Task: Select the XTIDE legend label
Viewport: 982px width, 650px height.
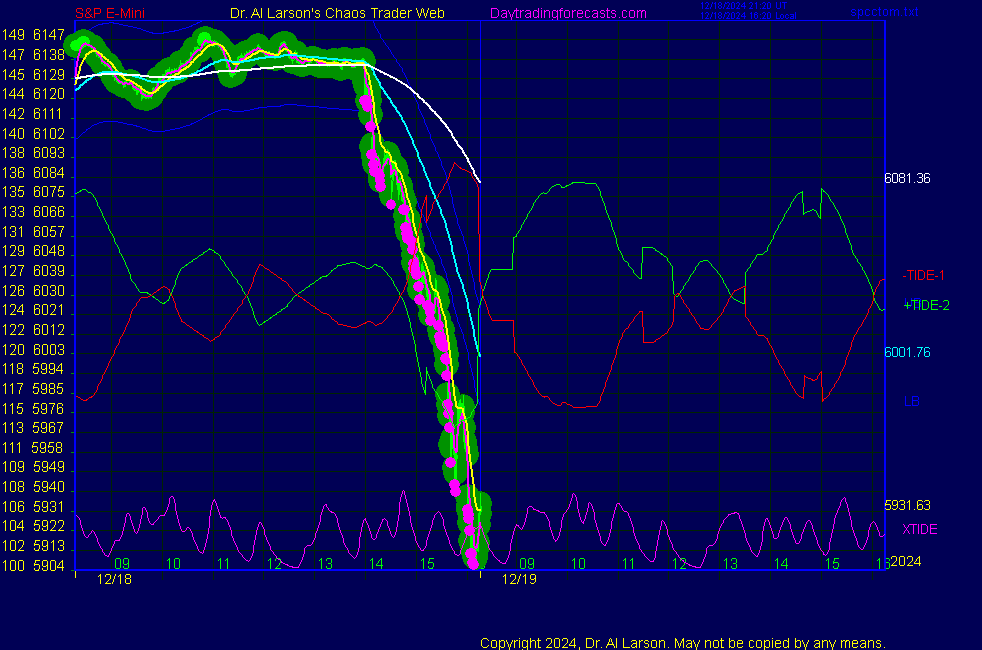Action: point(920,528)
